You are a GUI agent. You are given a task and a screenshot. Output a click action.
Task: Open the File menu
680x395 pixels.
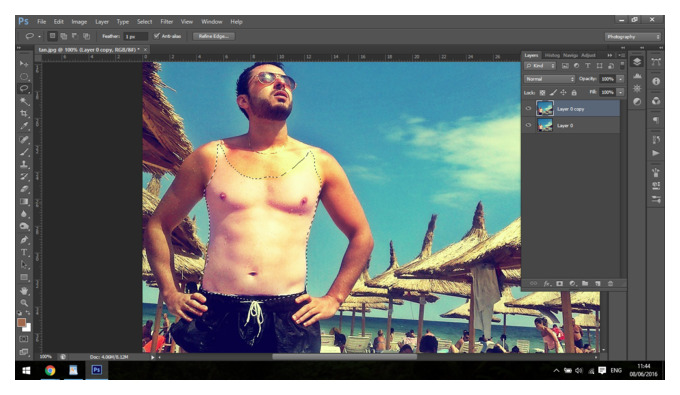click(41, 22)
